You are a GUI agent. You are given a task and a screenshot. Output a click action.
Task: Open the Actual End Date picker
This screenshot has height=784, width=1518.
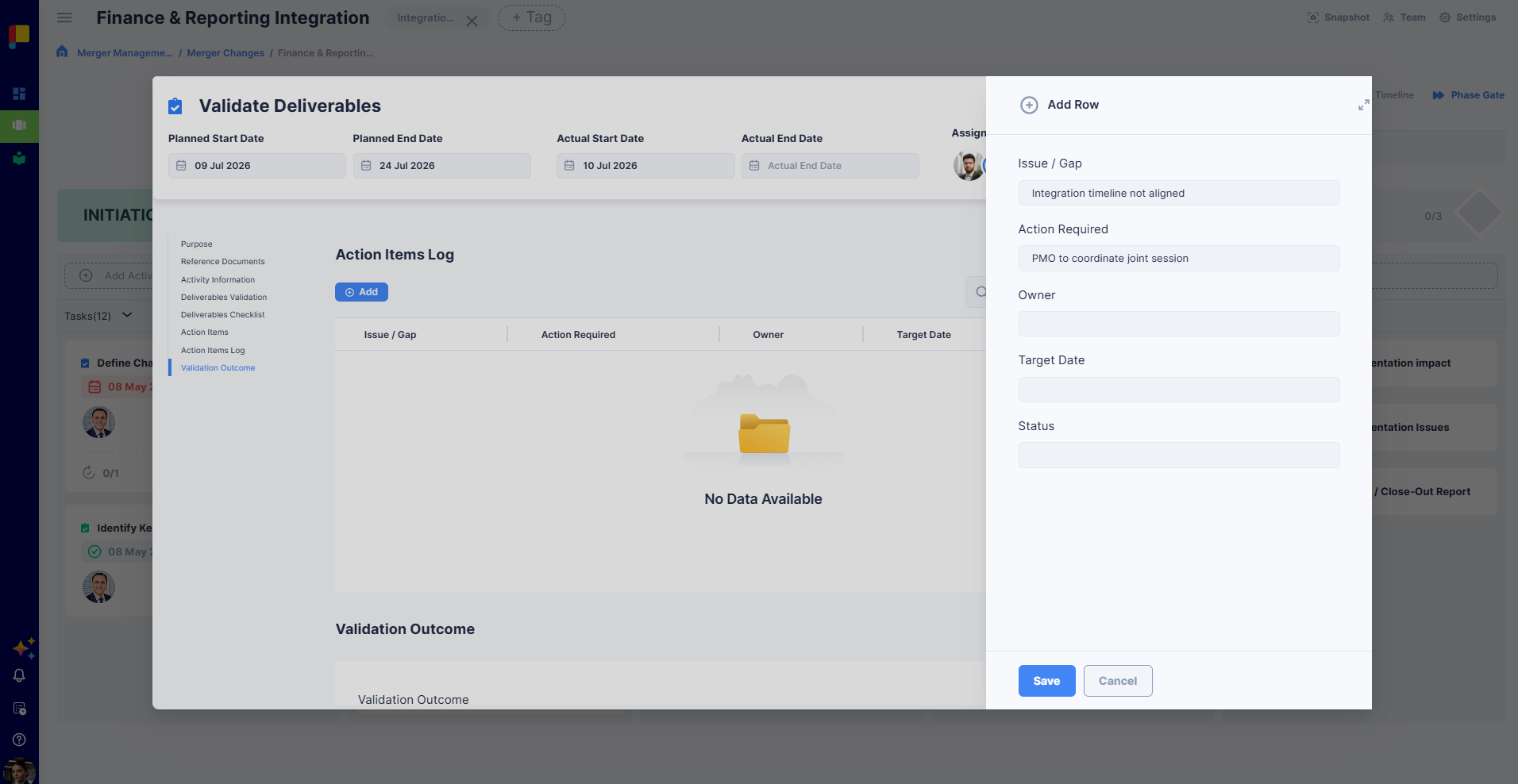(830, 166)
